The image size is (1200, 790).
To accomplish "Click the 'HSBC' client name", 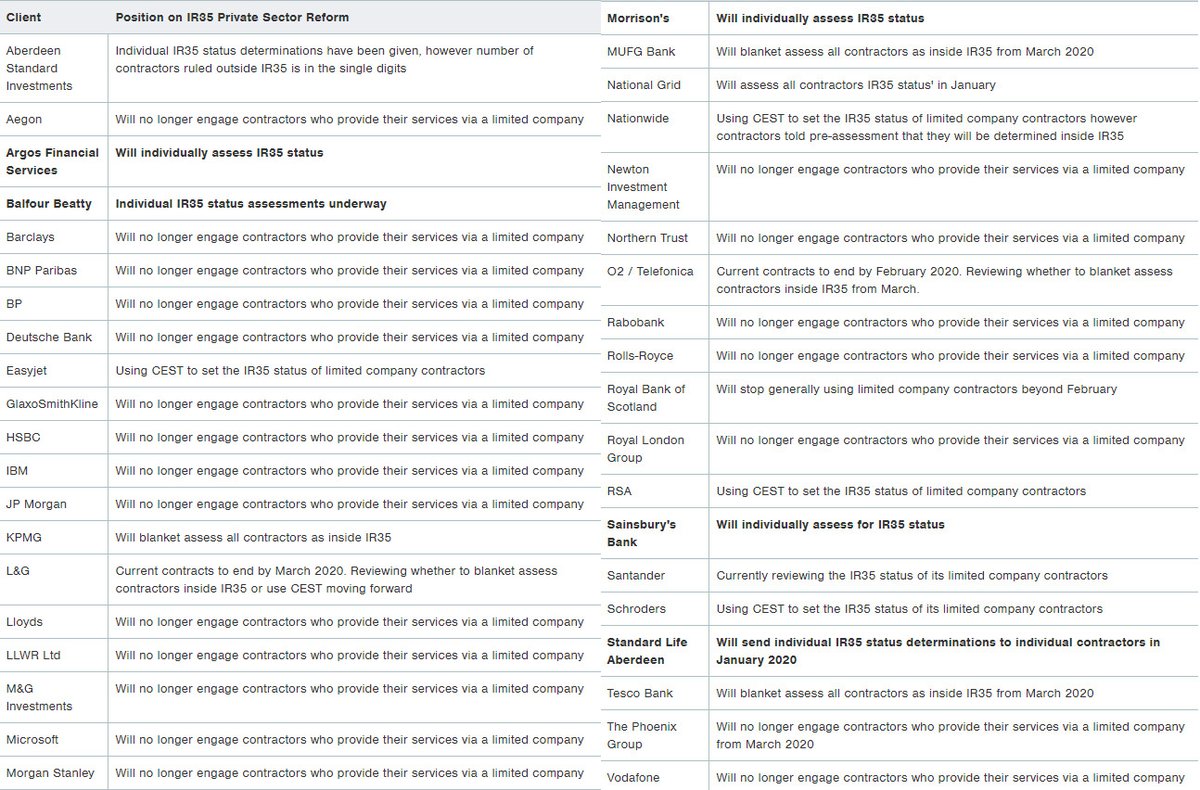I will tap(23, 437).
